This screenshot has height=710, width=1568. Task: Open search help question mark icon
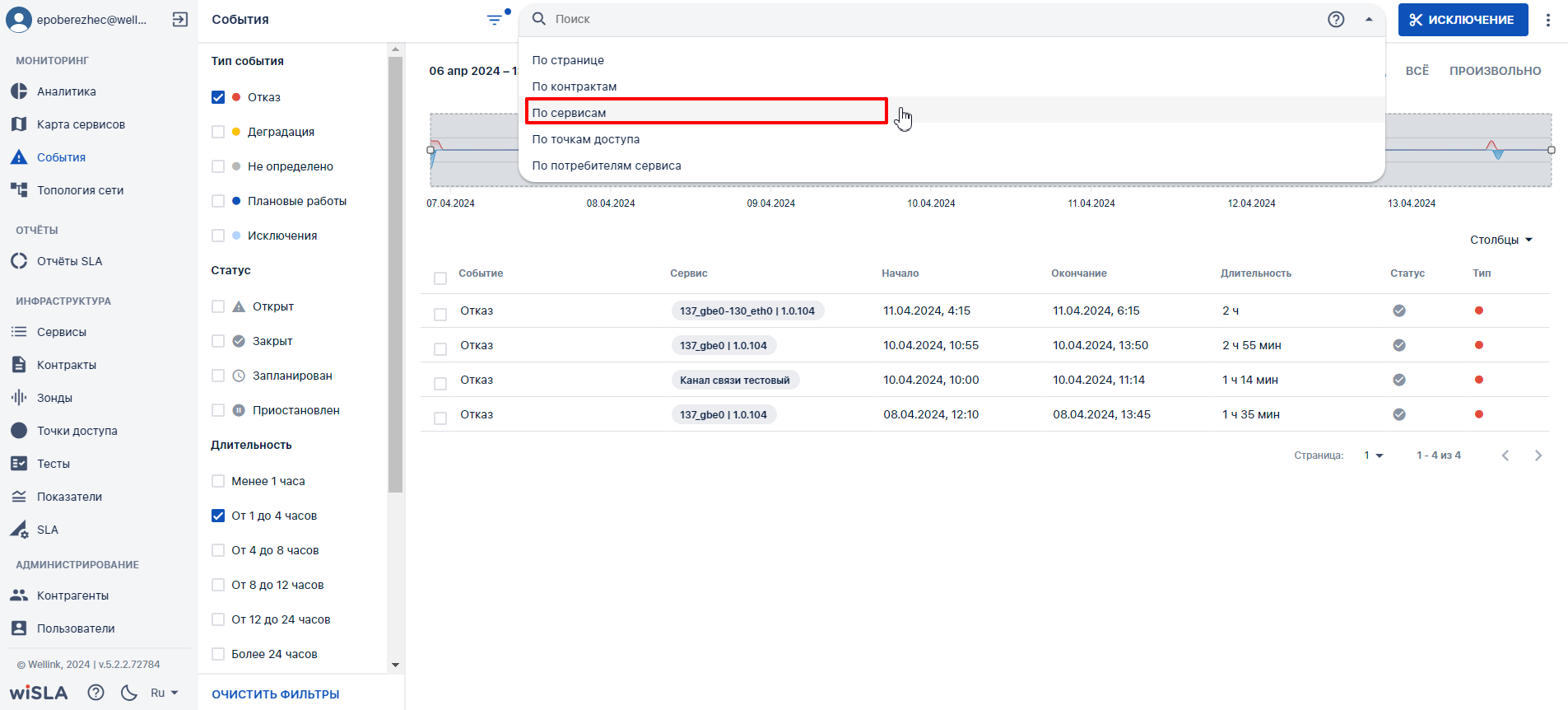coord(1336,20)
